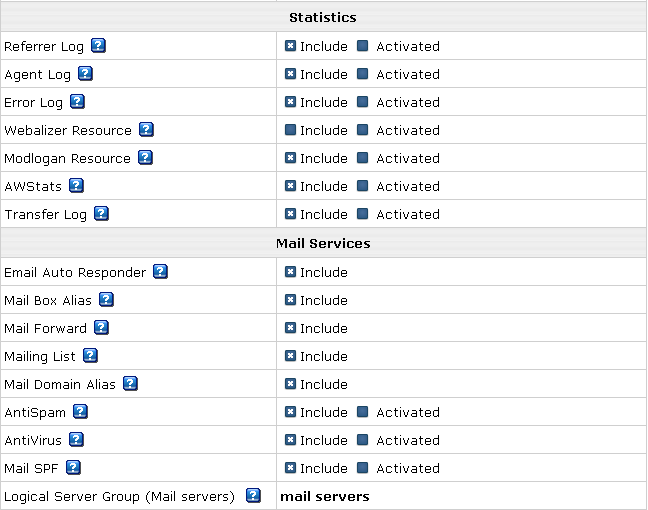Disable Include for Mail Forward
This screenshot has width=648, height=510.
pyautogui.click(x=291, y=328)
